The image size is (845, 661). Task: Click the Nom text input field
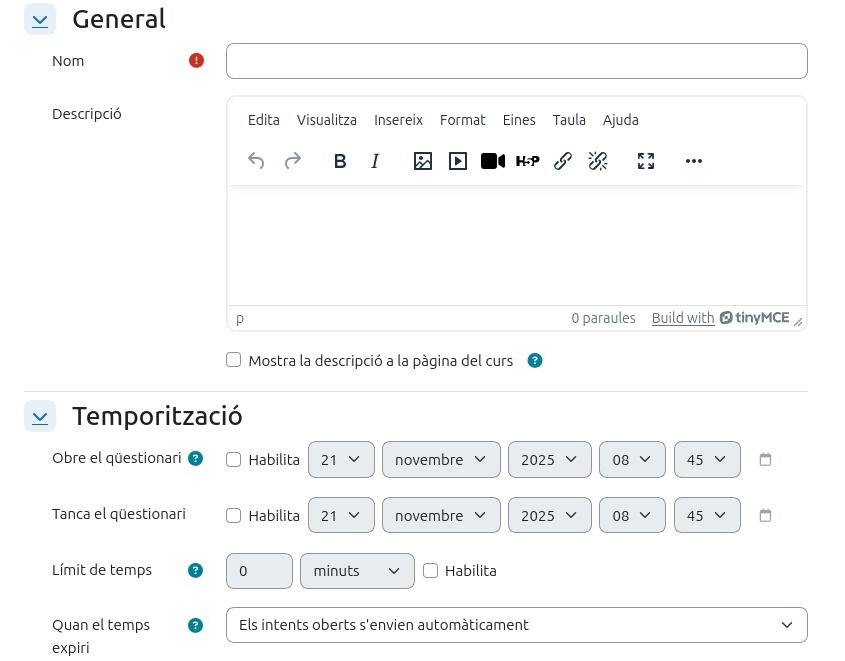click(516, 61)
